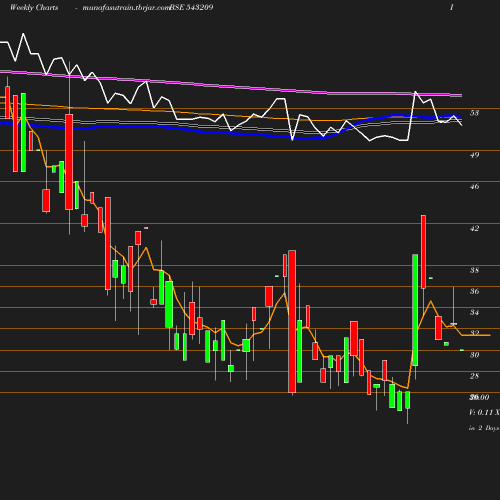Click the "34" price axis label

click(x=474, y=312)
